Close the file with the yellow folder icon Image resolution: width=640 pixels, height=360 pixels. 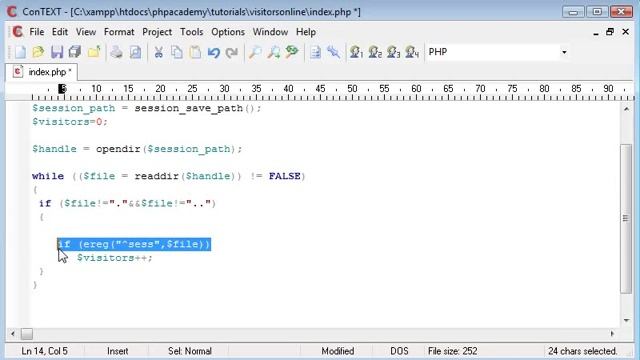click(94, 52)
